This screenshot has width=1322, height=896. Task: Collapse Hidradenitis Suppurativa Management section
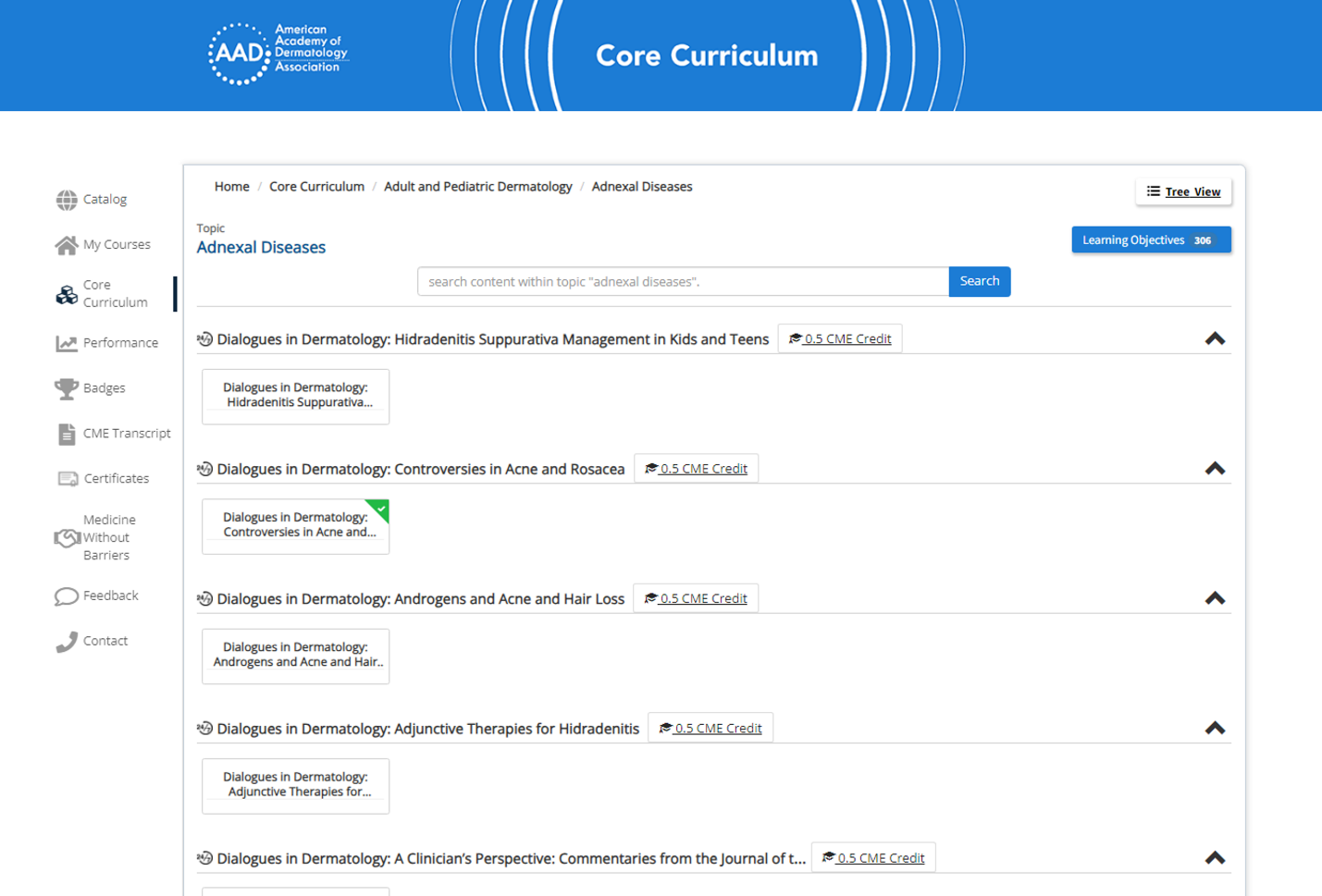(1215, 338)
